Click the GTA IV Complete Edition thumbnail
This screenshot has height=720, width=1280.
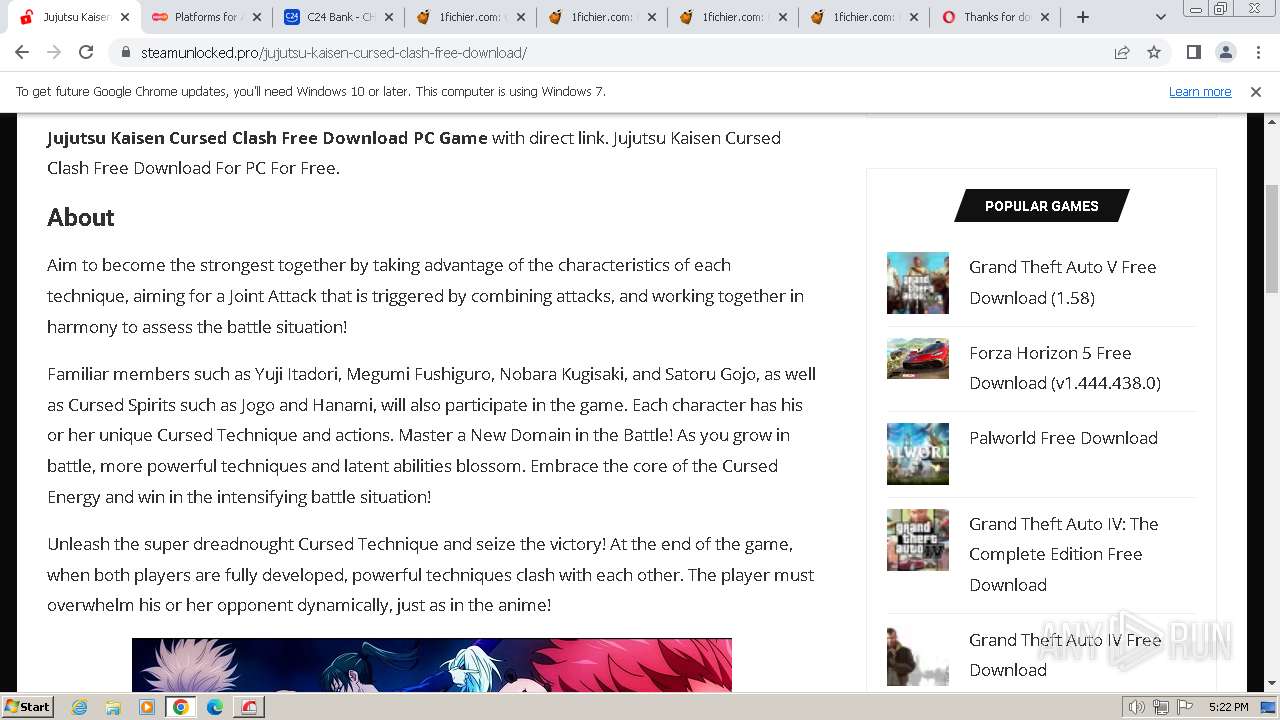917,540
